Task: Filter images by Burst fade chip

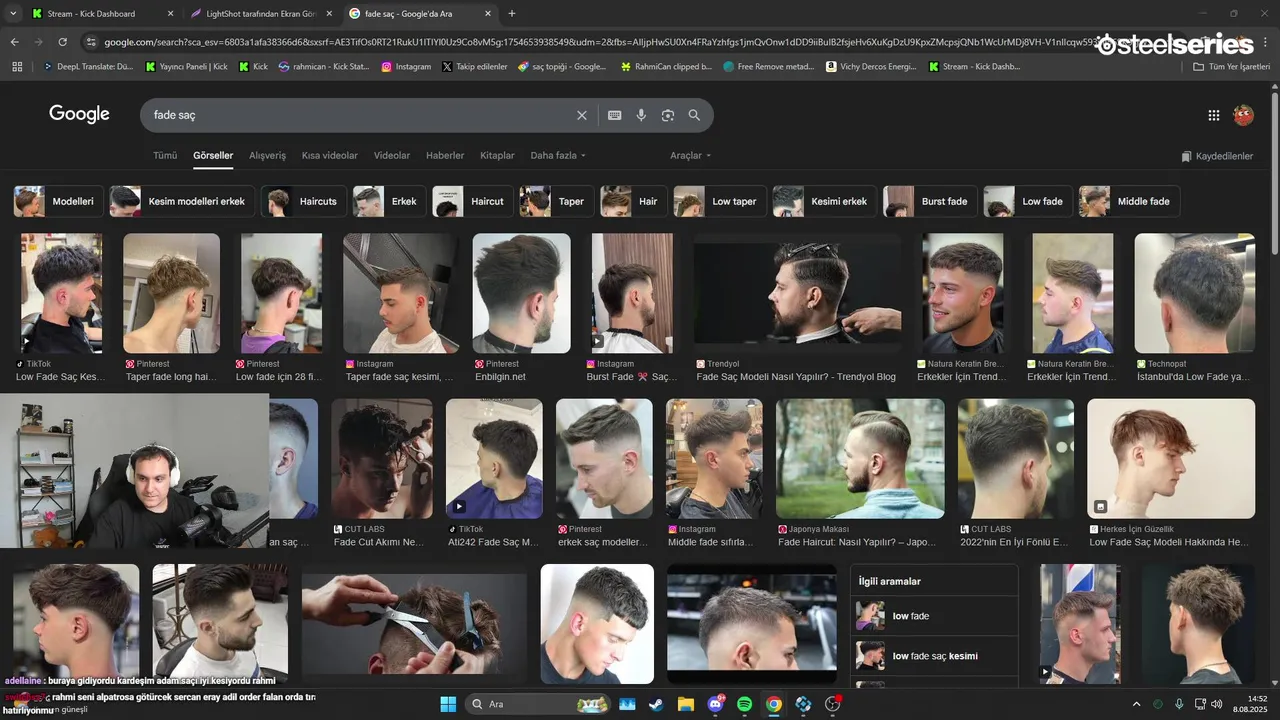Action: (x=930, y=201)
